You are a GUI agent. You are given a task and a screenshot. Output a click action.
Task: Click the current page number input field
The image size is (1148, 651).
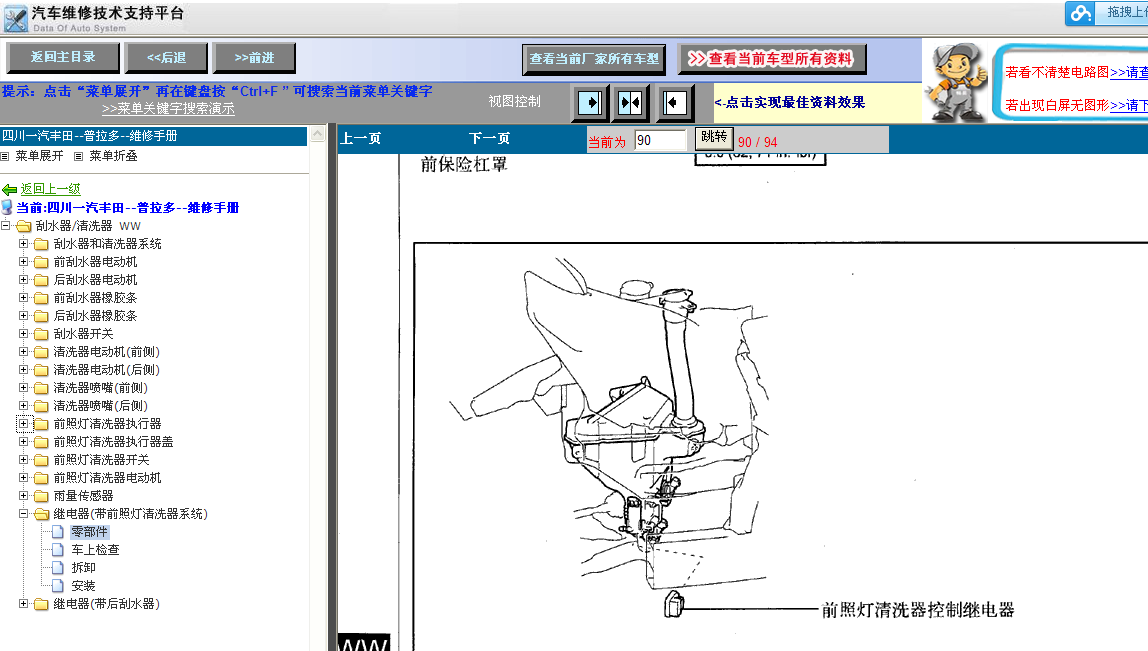pyautogui.click(x=660, y=140)
